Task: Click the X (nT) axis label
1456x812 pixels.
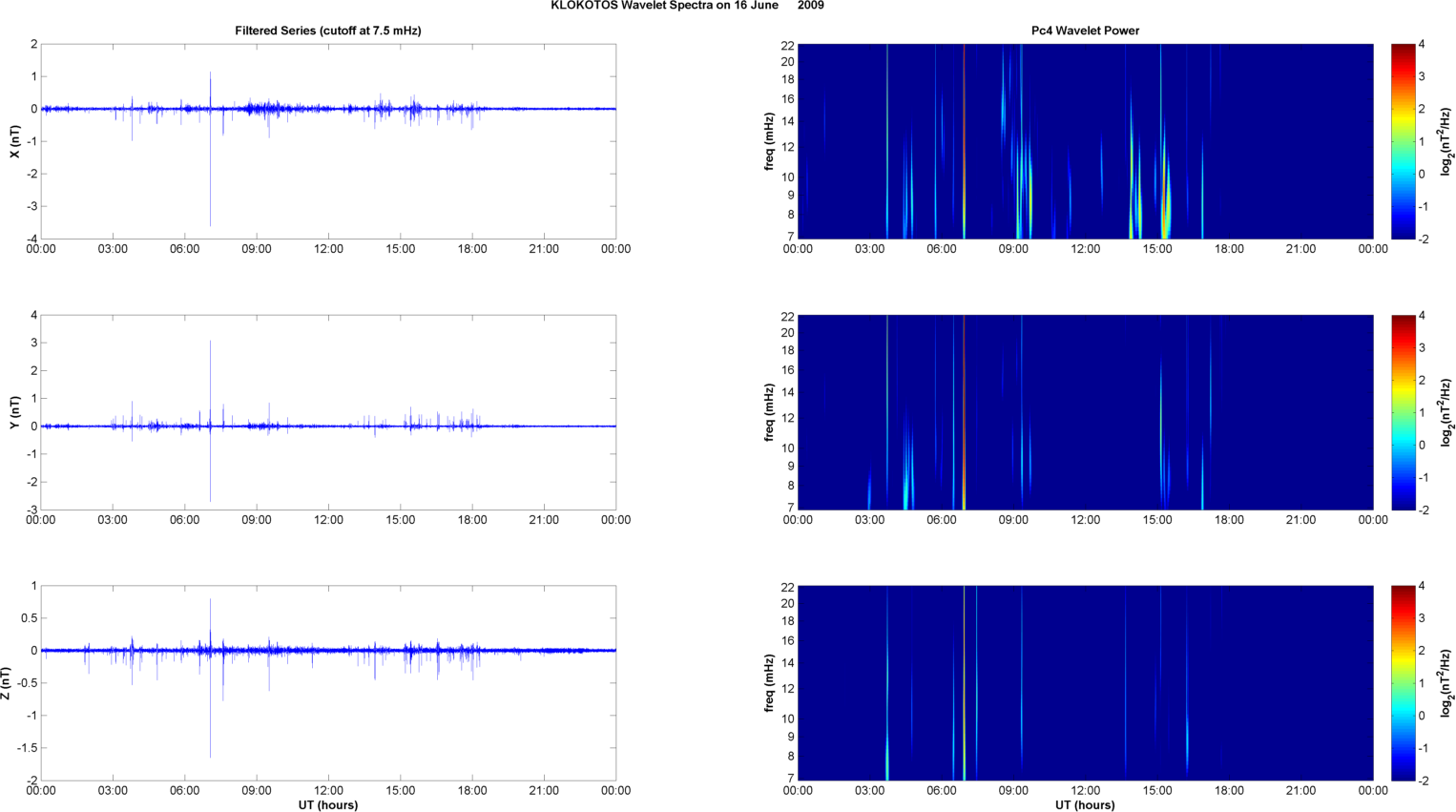Action: [x=13, y=141]
